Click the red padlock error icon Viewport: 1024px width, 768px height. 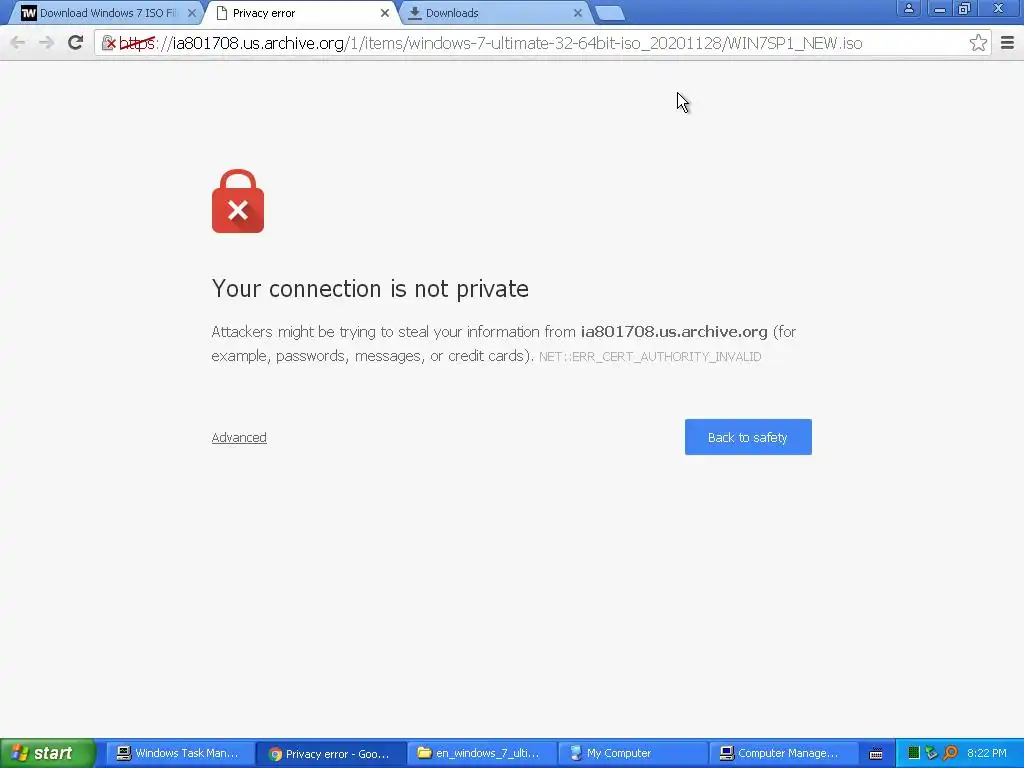coord(238,201)
